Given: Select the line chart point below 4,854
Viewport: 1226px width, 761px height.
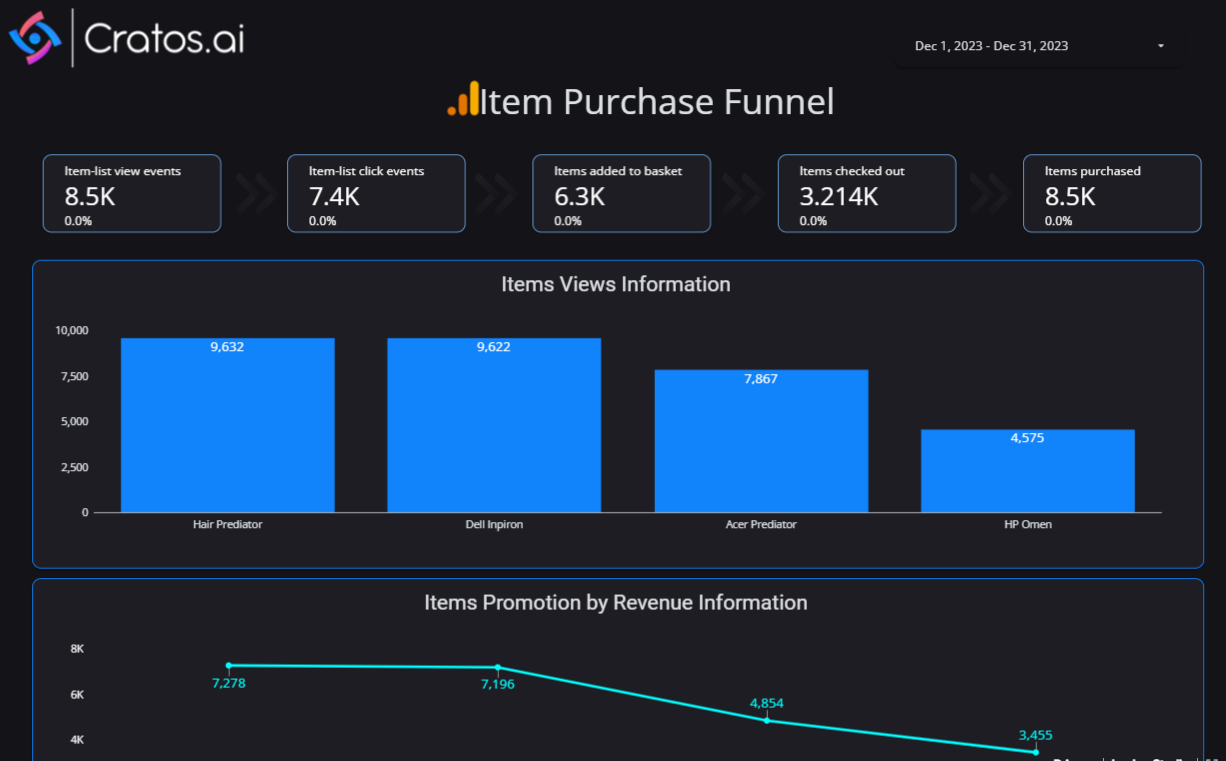Looking at the screenshot, I should tap(767, 720).
